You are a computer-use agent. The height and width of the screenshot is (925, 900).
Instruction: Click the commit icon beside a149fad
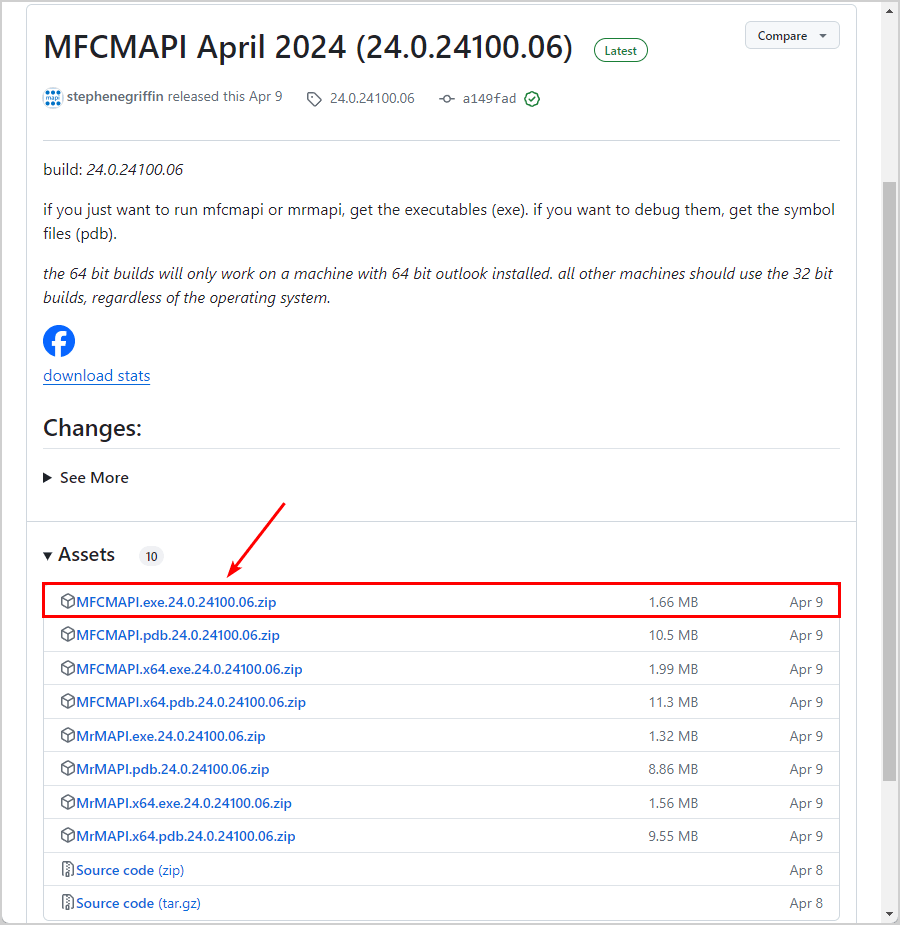coord(446,98)
